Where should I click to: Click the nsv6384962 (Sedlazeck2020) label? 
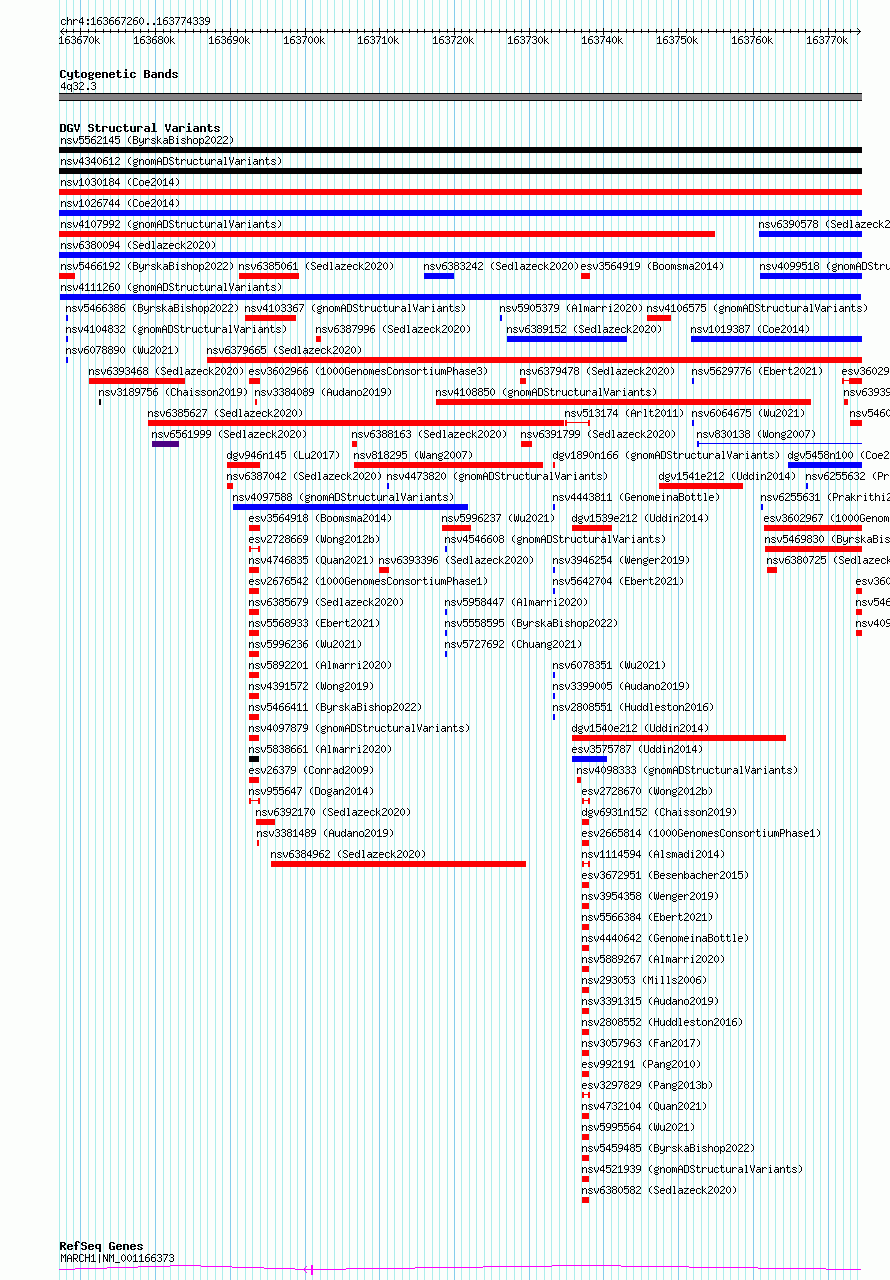349,854
